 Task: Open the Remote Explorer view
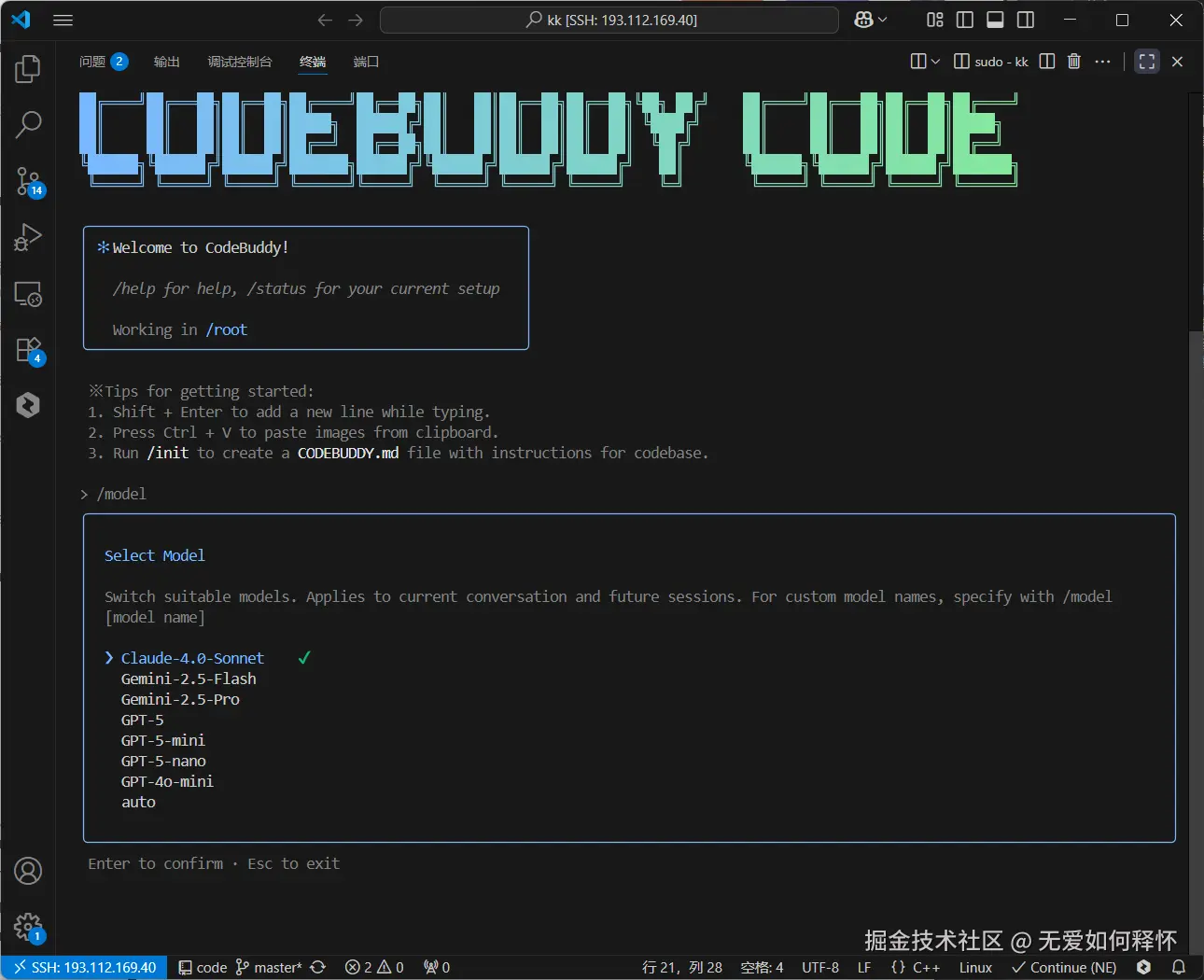28,294
